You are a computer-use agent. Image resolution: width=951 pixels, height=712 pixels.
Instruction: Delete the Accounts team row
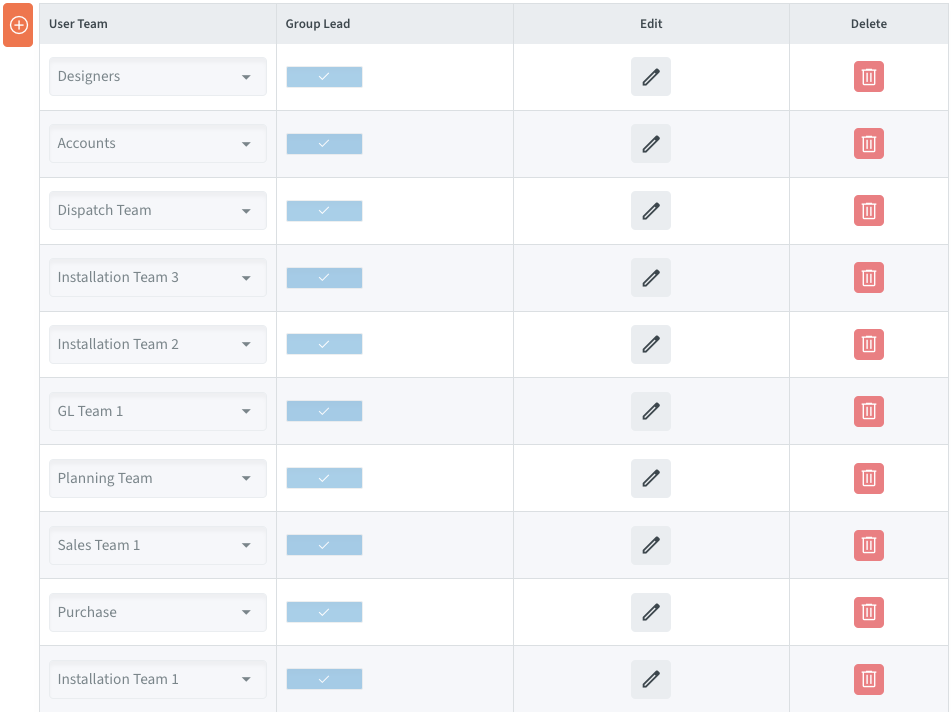tap(869, 144)
